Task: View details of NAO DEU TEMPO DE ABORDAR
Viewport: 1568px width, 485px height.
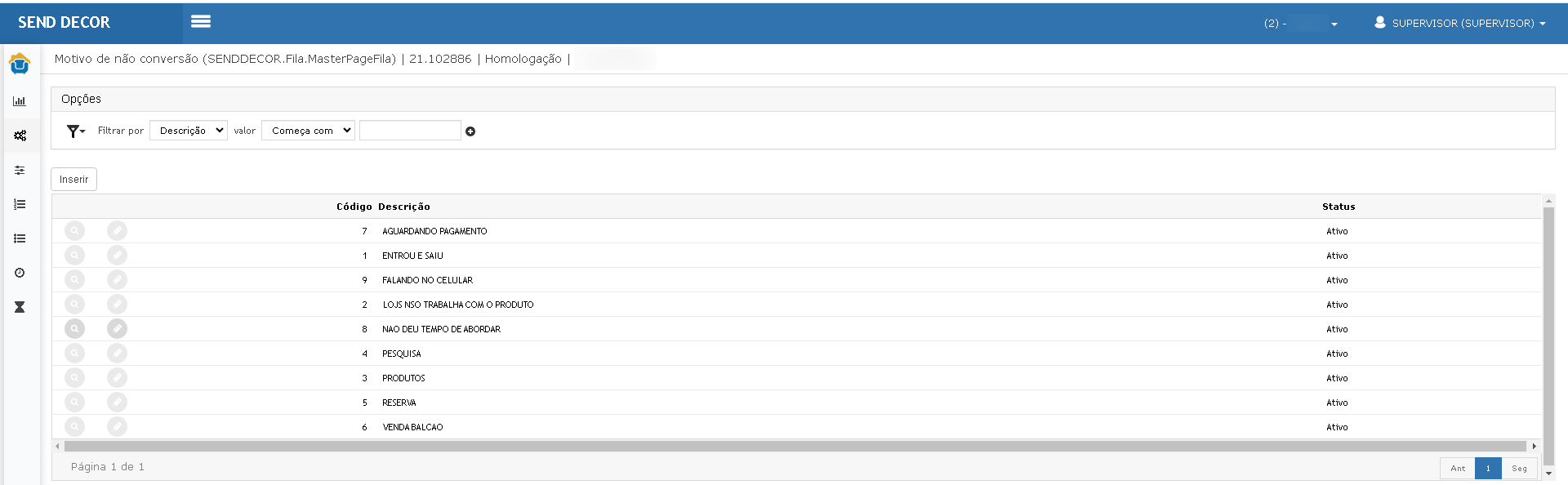Action: tap(74, 329)
